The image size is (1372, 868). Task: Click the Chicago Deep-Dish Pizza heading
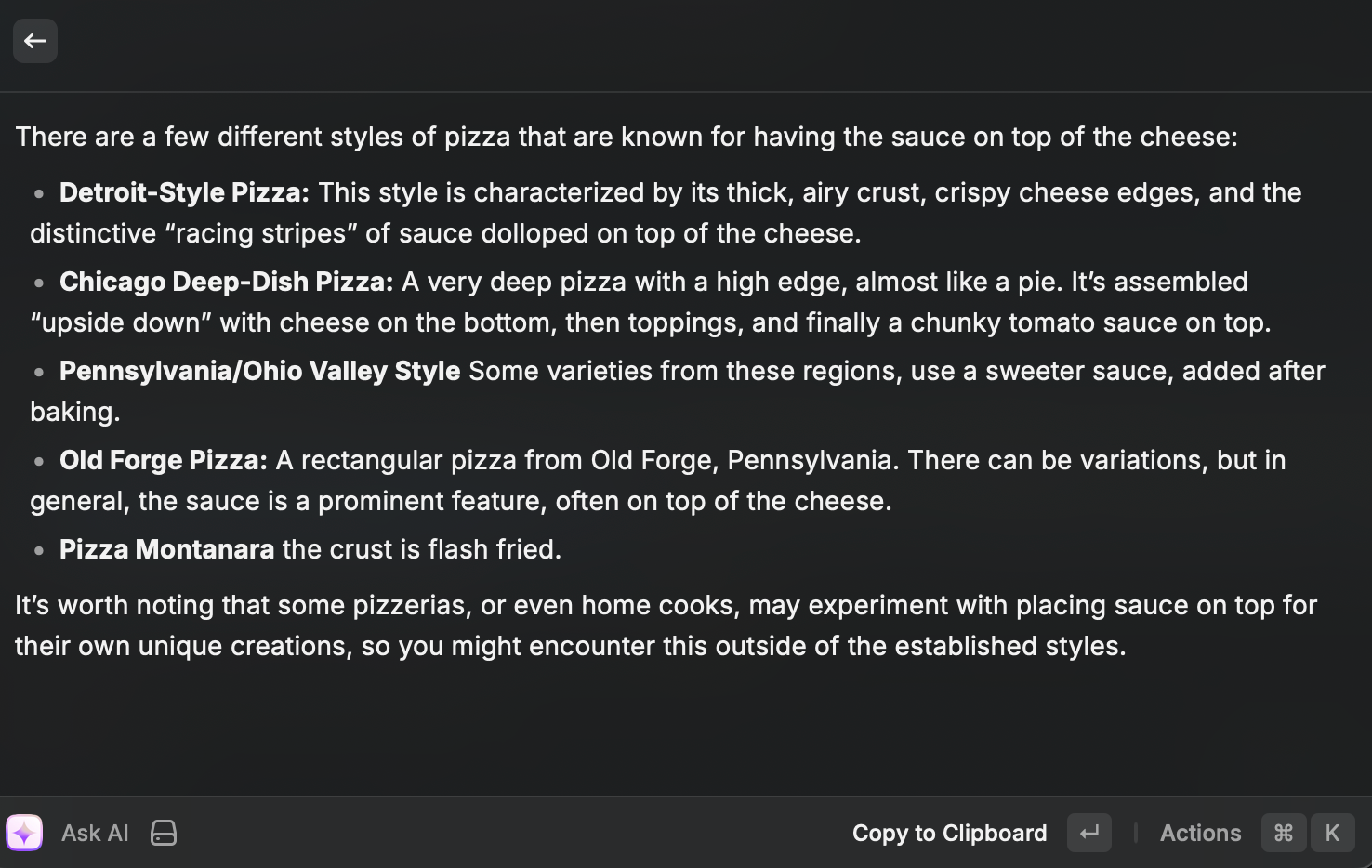click(x=226, y=282)
